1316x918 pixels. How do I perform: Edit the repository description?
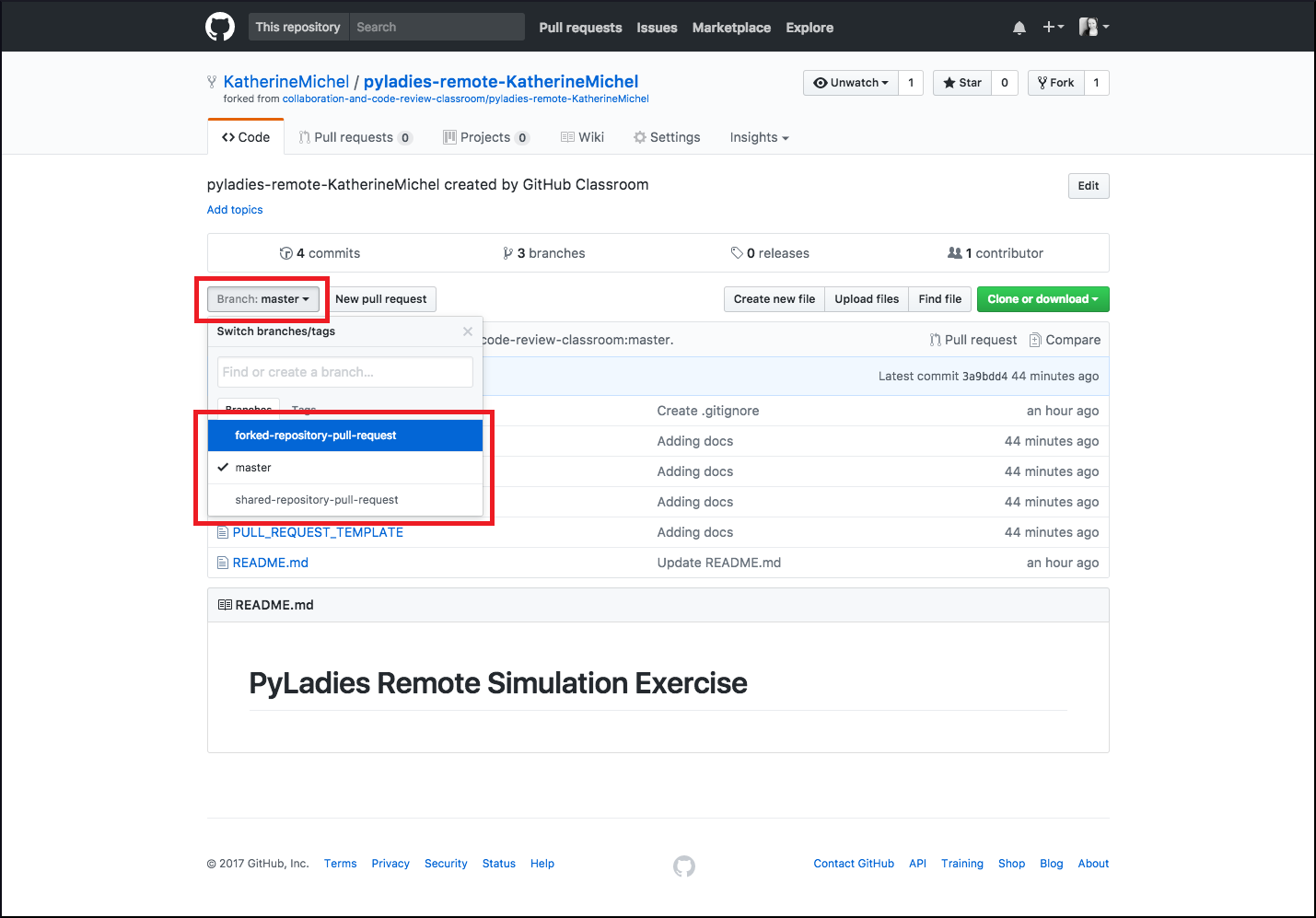pos(1089,186)
